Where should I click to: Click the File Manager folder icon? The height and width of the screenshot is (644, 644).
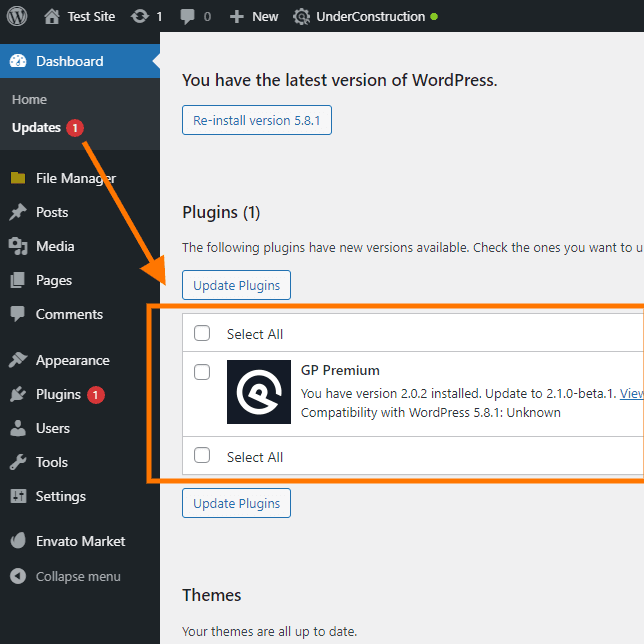18,178
